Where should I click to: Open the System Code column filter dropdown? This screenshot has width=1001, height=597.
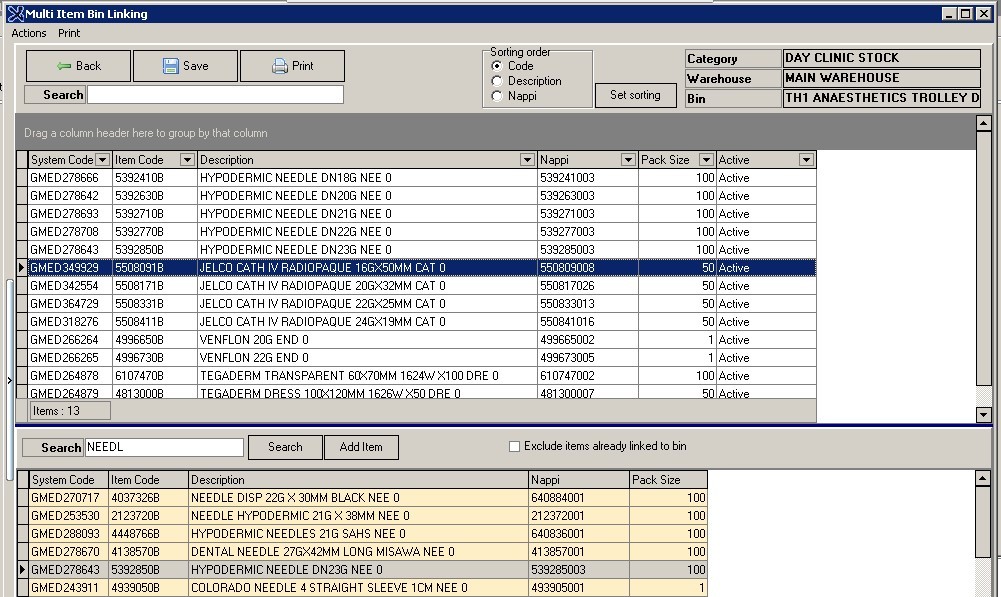click(x=102, y=160)
